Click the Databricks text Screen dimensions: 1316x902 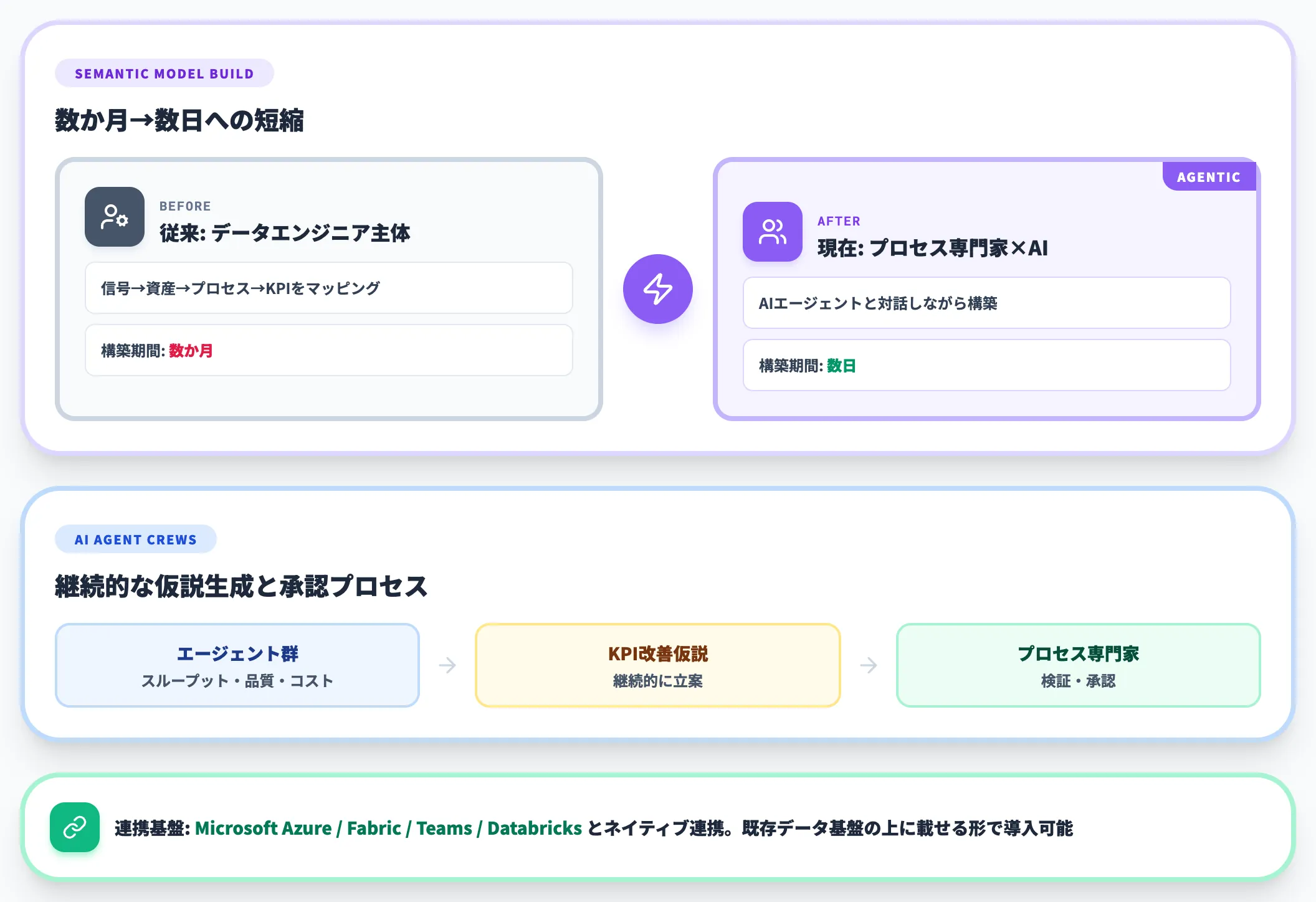[x=535, y=828]
